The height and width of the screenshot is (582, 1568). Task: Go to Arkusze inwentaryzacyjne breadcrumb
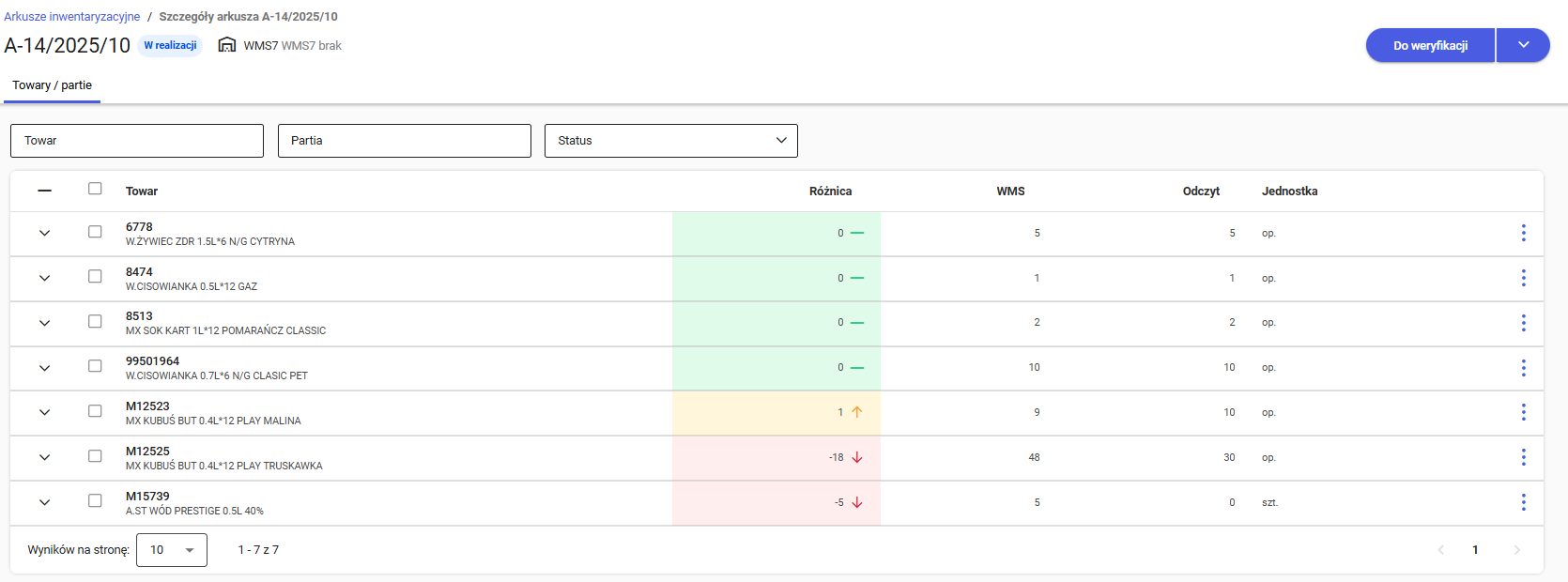pos(72,17)
